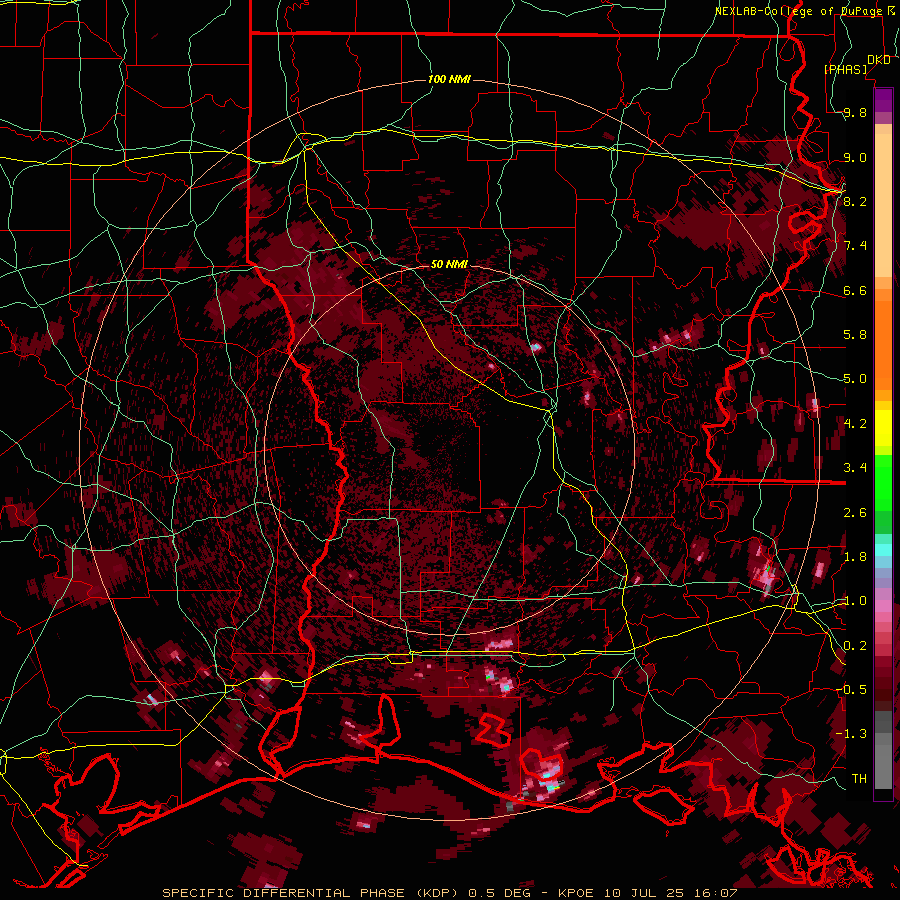This screenshot has height=900, width=900.
Task: Click the 1.8 scale value
Action: 855,557
